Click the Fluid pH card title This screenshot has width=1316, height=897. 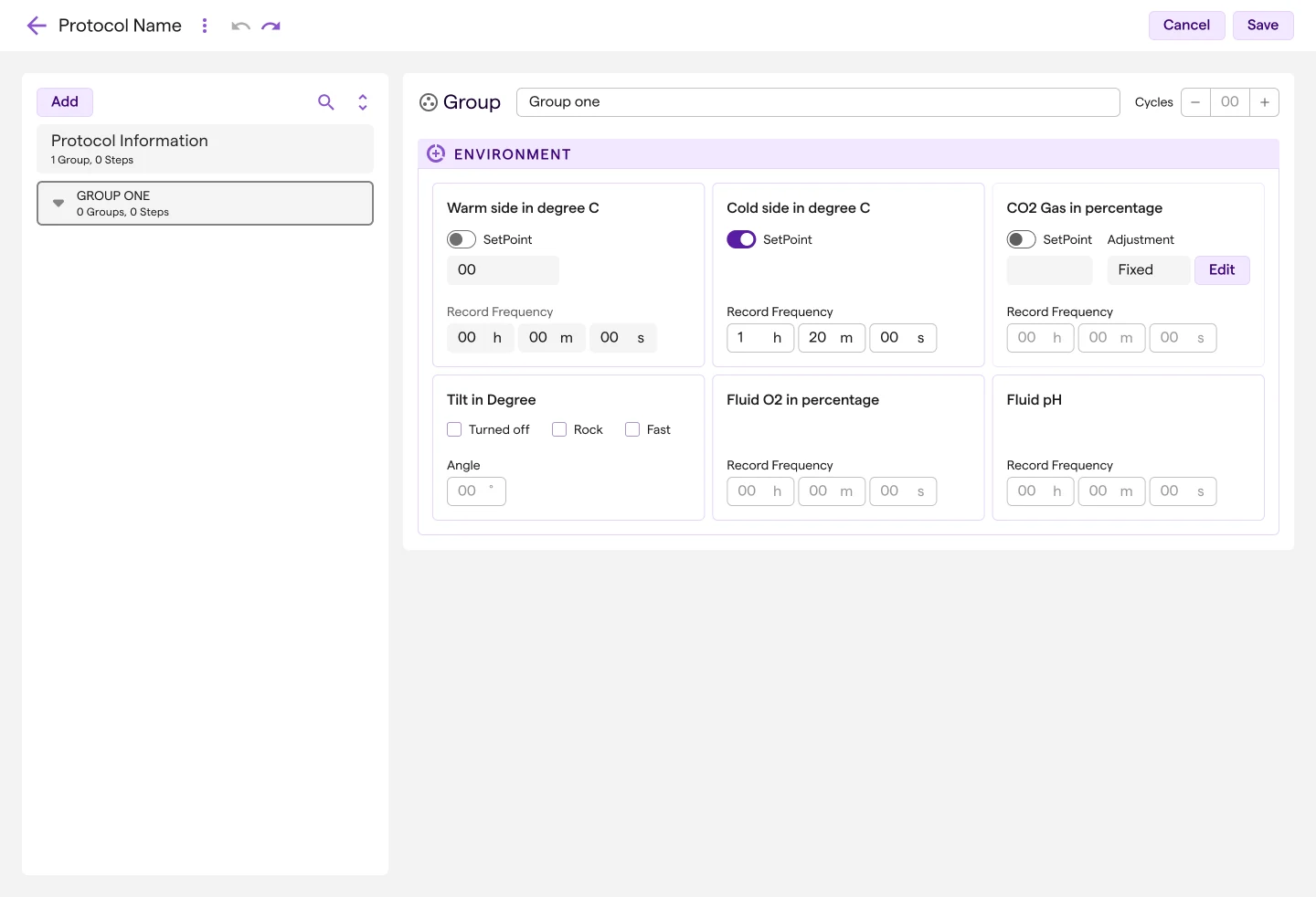click(x=1034, y=400)
